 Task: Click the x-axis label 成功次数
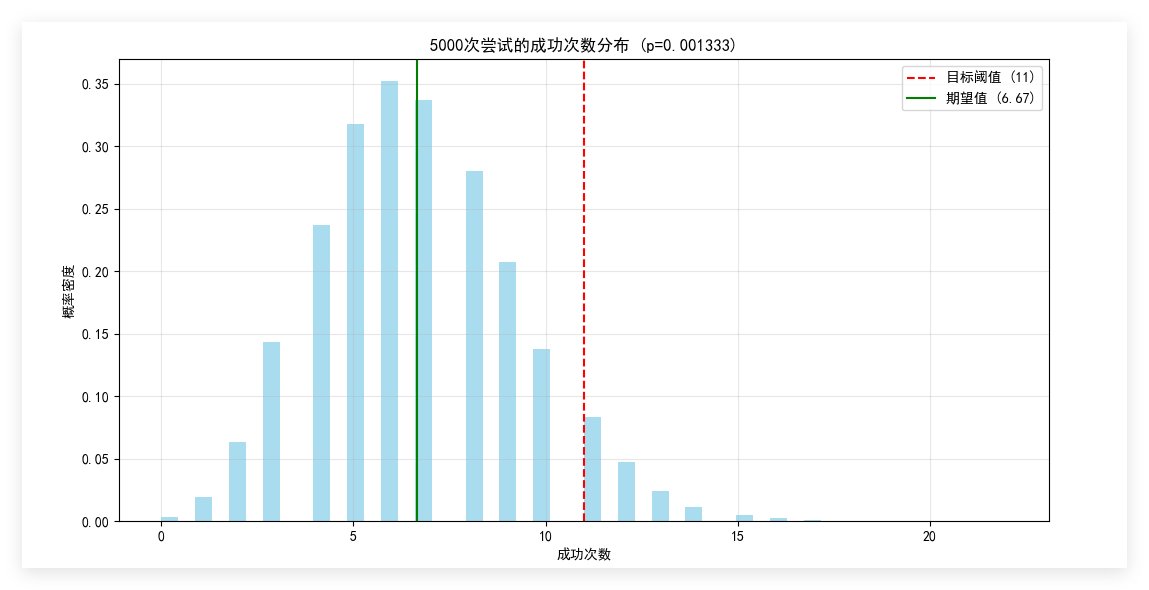(583, 554)
